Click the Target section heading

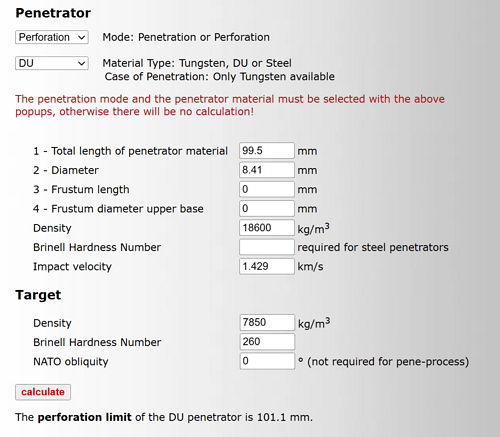click(38, 295)
